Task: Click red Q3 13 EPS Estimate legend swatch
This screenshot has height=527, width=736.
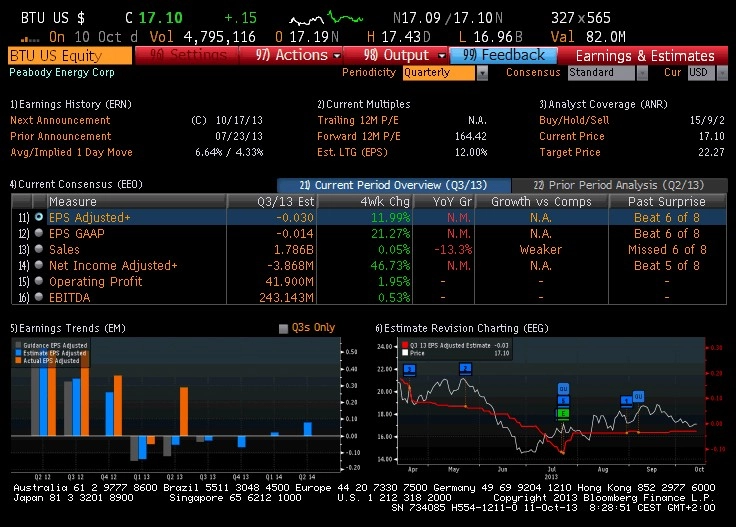Action: click(405, 345)
